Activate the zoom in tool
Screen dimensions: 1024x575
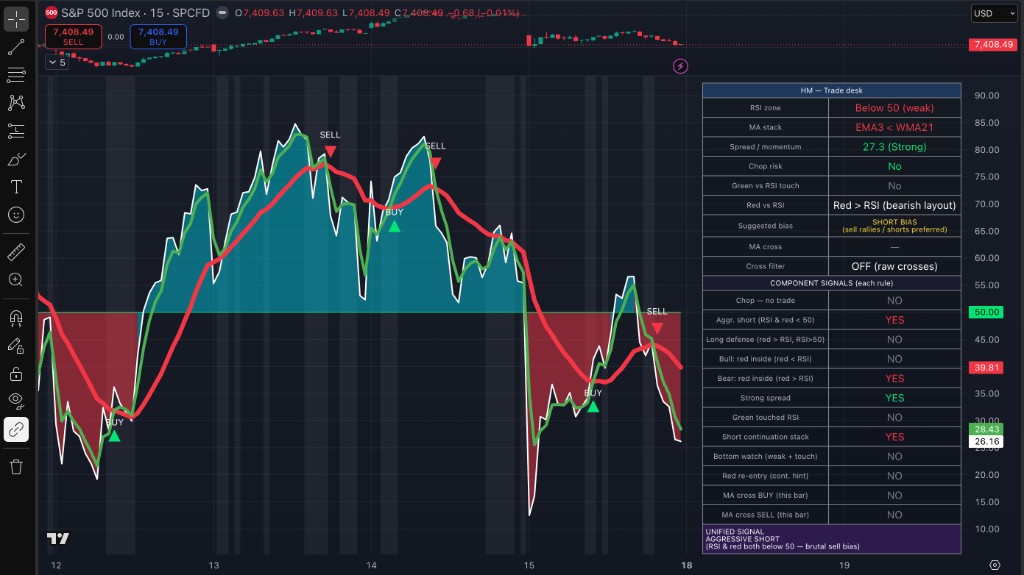point(16,280)
